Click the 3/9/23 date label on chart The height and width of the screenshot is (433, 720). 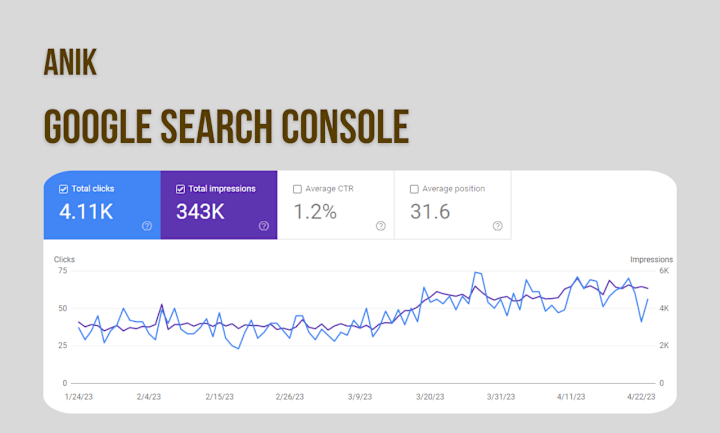pos(360,397)
